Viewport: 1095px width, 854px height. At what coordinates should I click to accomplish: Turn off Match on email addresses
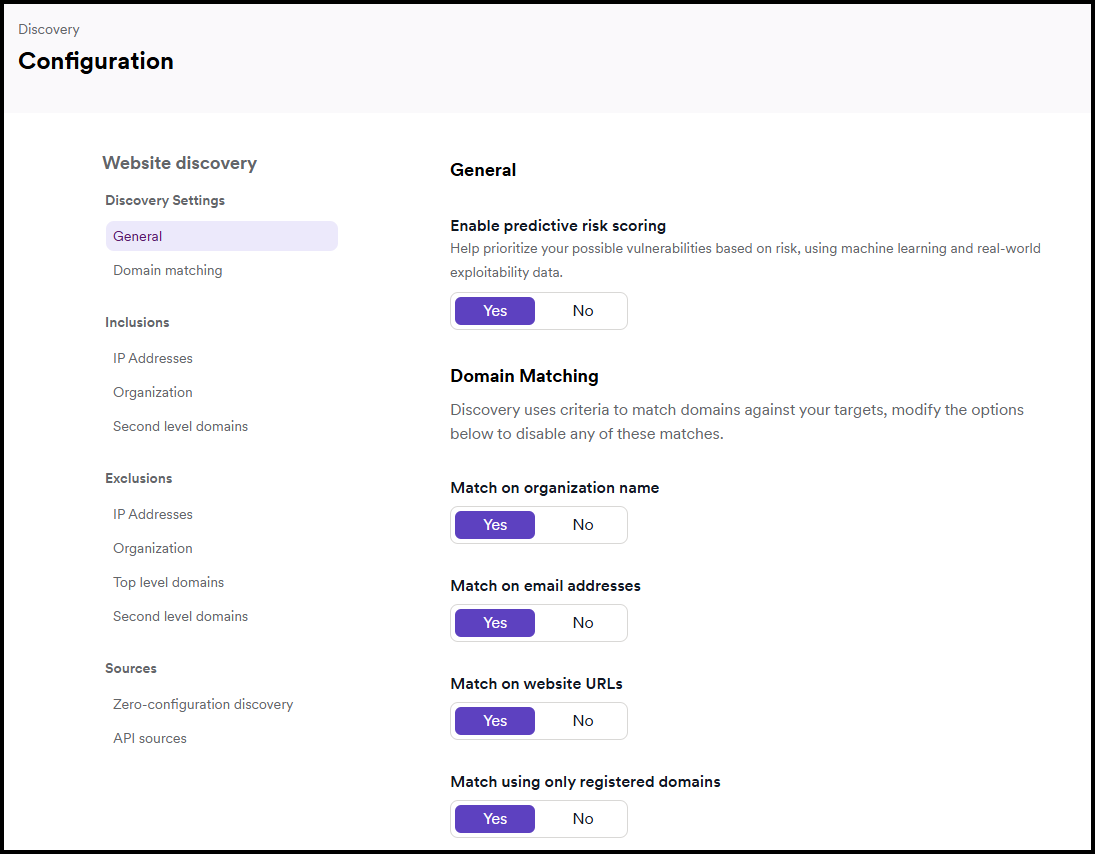583,623
